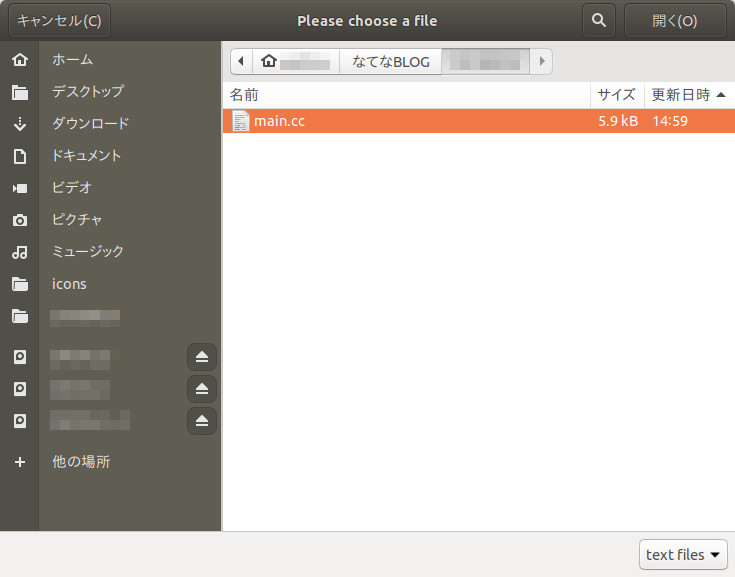This screenshot has width=735, height=577.
Task: Click the home icon in the path bar
Action: tap(269, 61)
